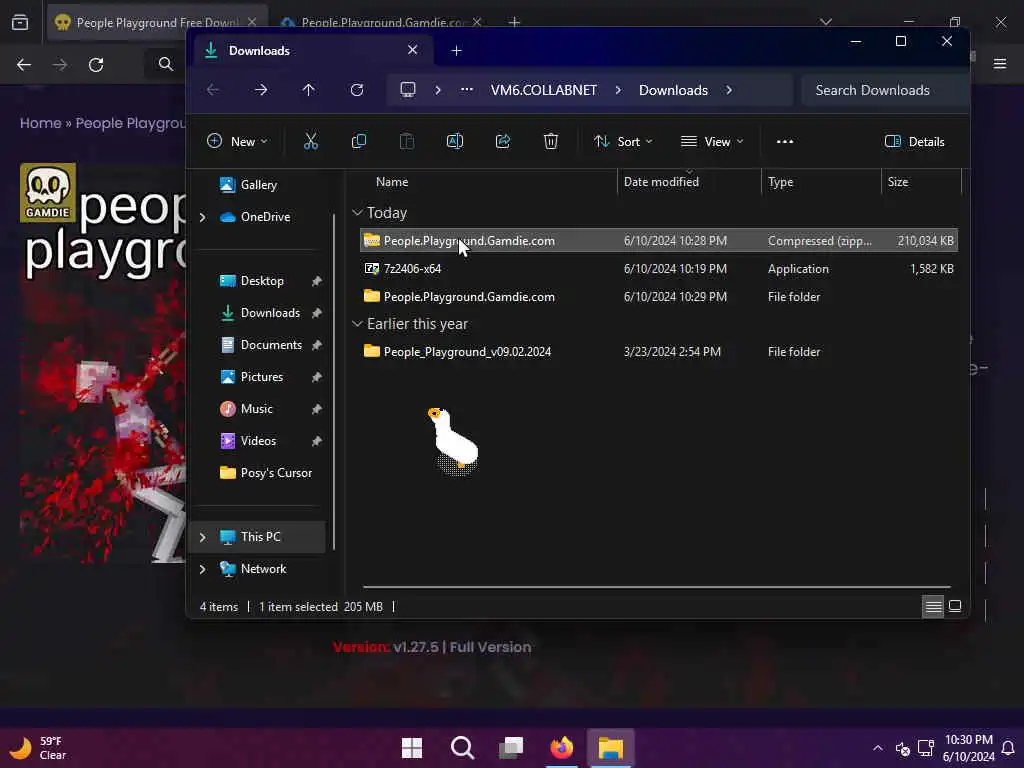1024x768 pixels.
Task: Open new tab in Firefox
Action: pyautogui.click(x=515, y=22)
